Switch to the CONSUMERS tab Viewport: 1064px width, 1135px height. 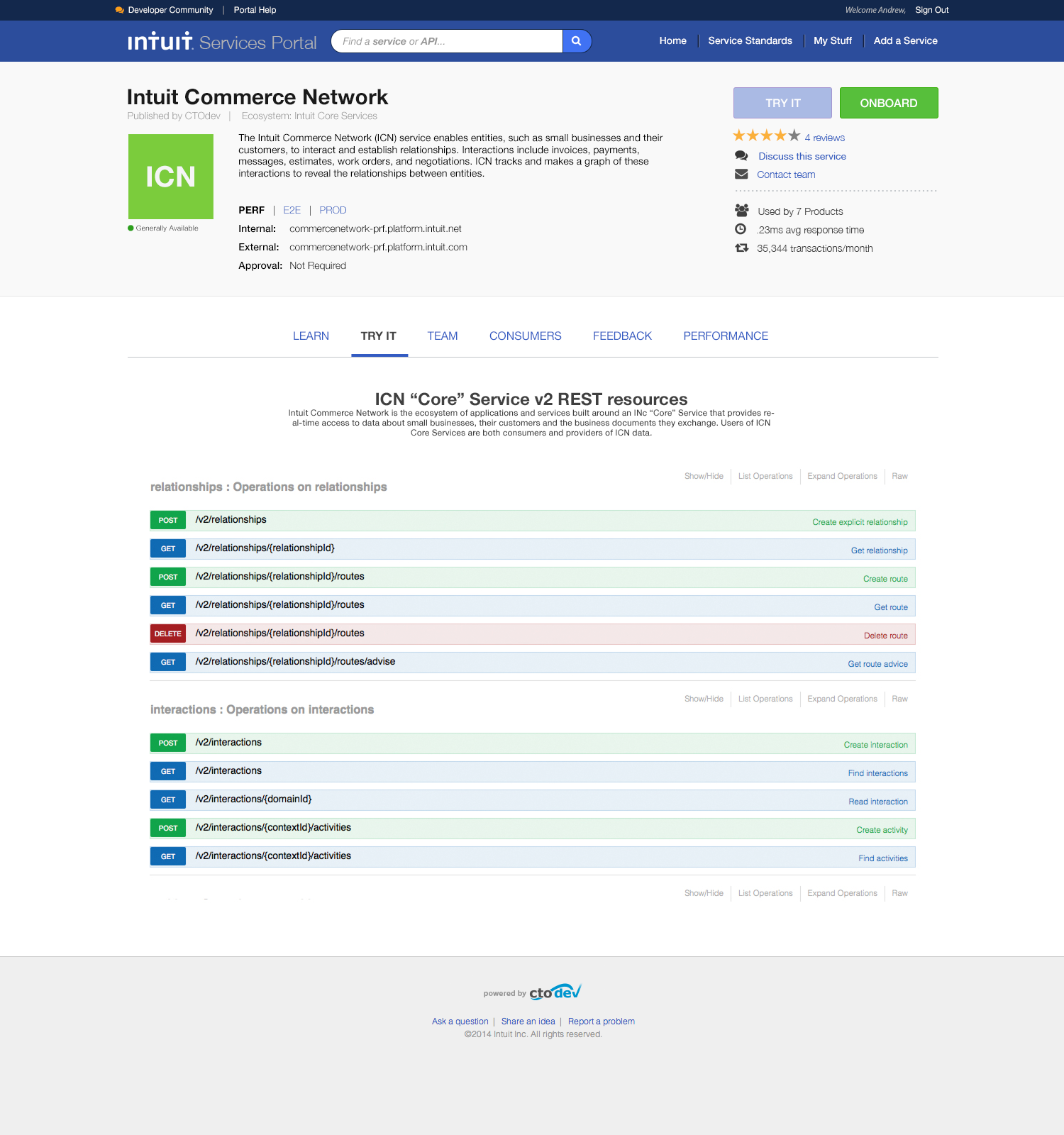pos(526,336)
